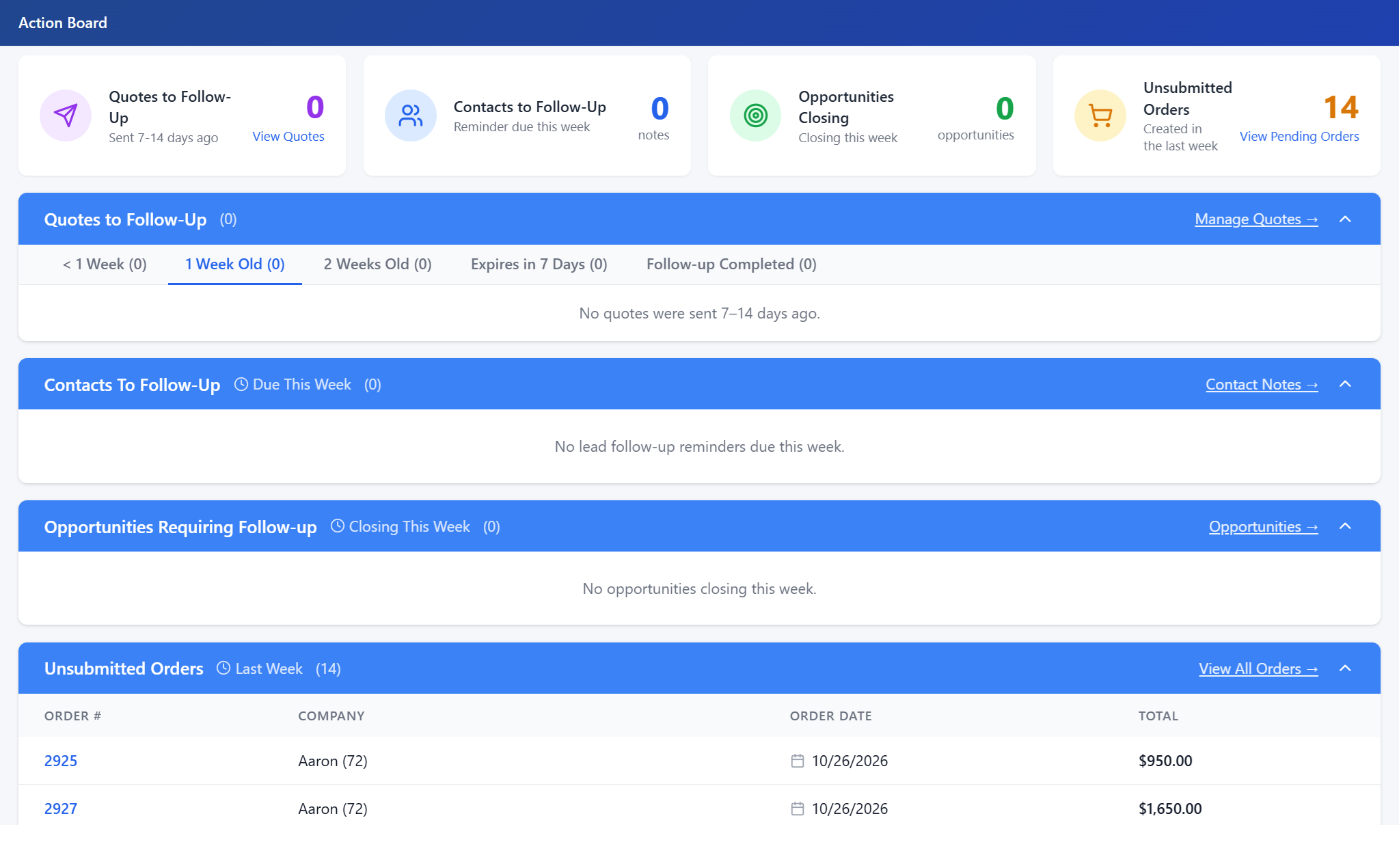Open View Pending Orders link
The image size is (1399, 868).
(1299, 137)
